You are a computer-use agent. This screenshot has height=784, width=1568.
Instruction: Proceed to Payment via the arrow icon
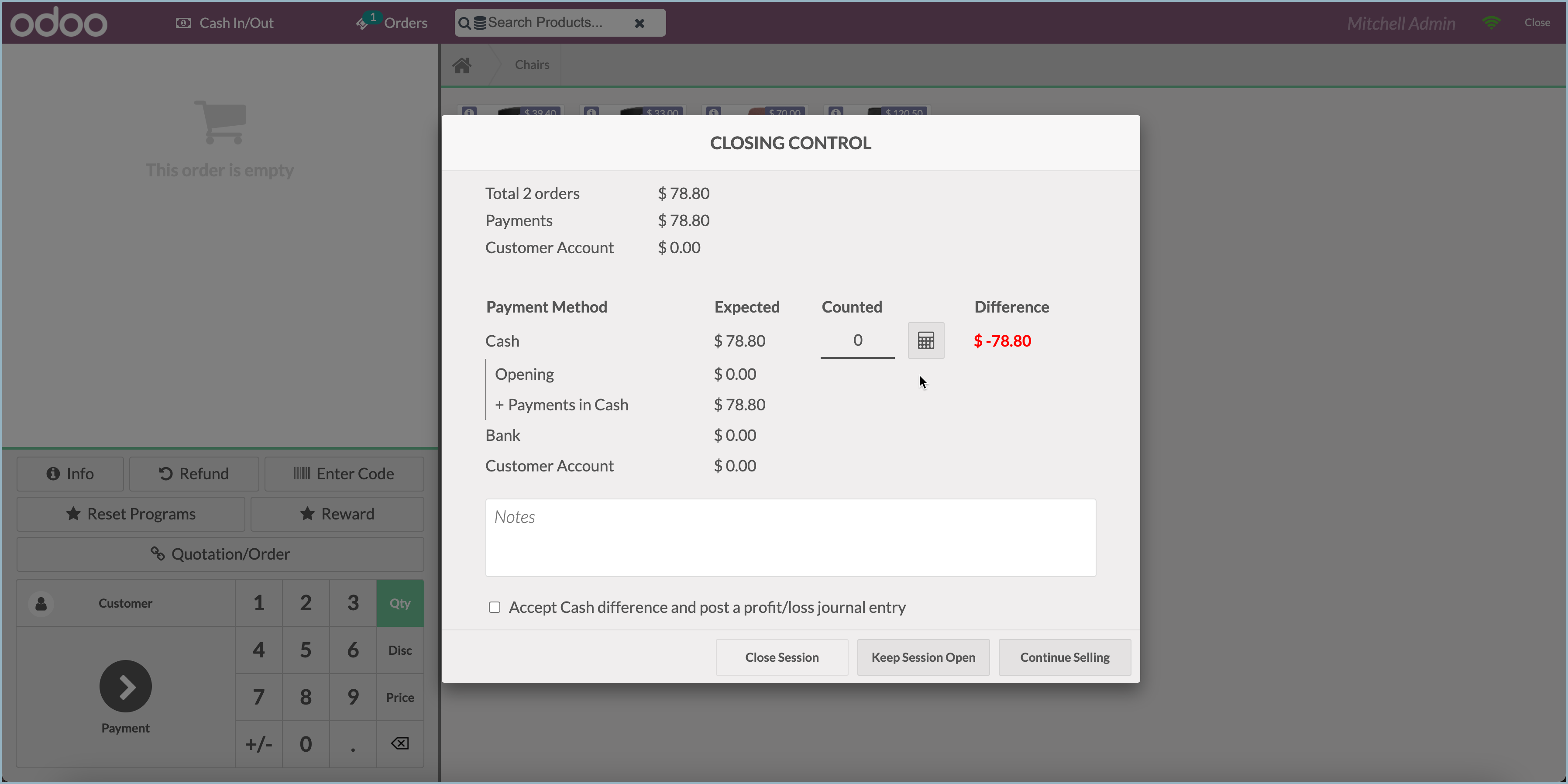tap(125, 686)
